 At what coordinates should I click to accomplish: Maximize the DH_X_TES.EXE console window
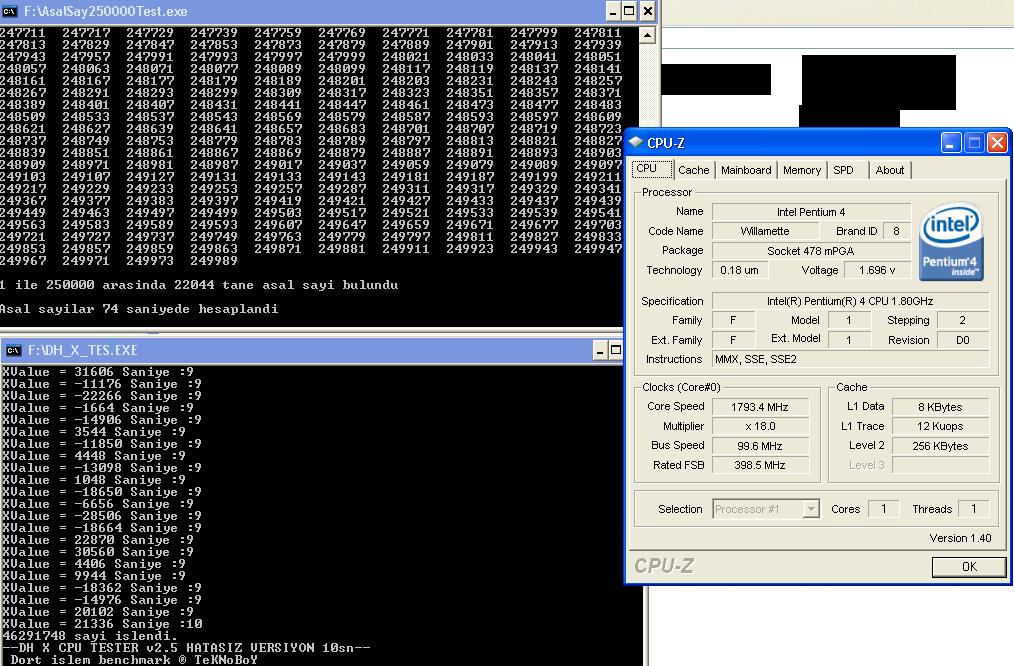coord(616,350)
